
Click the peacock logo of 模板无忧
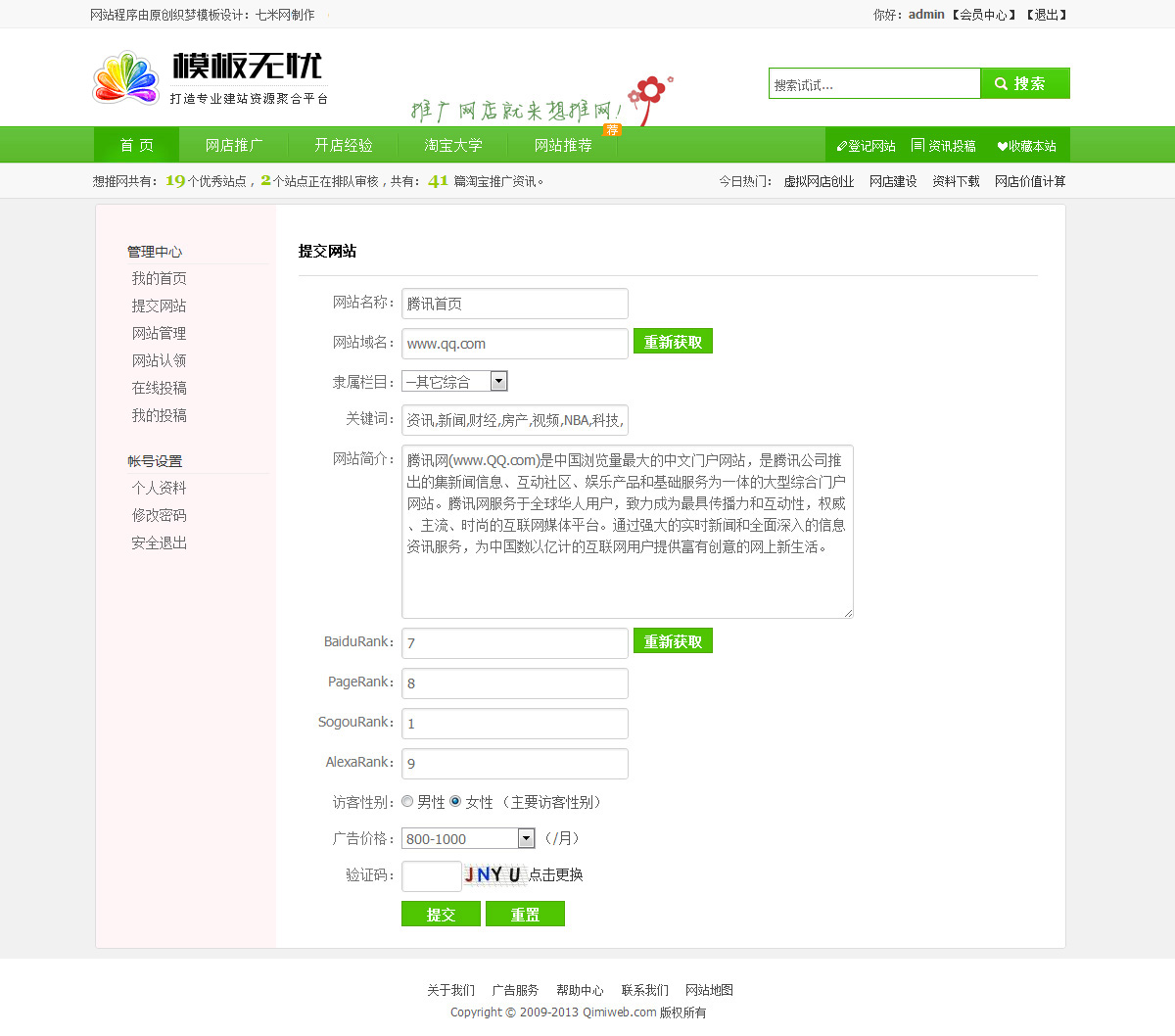coord(125,78)
